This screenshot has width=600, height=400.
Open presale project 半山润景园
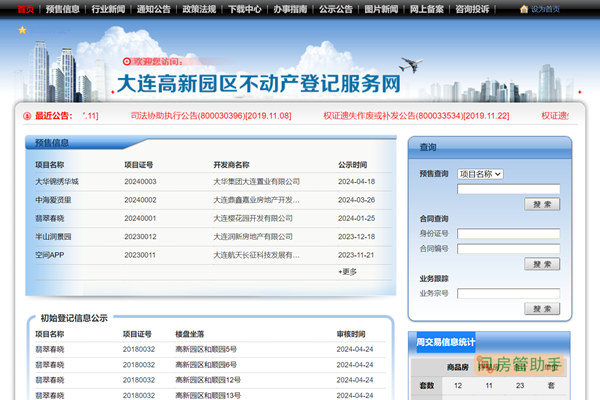tap(53, 237)
